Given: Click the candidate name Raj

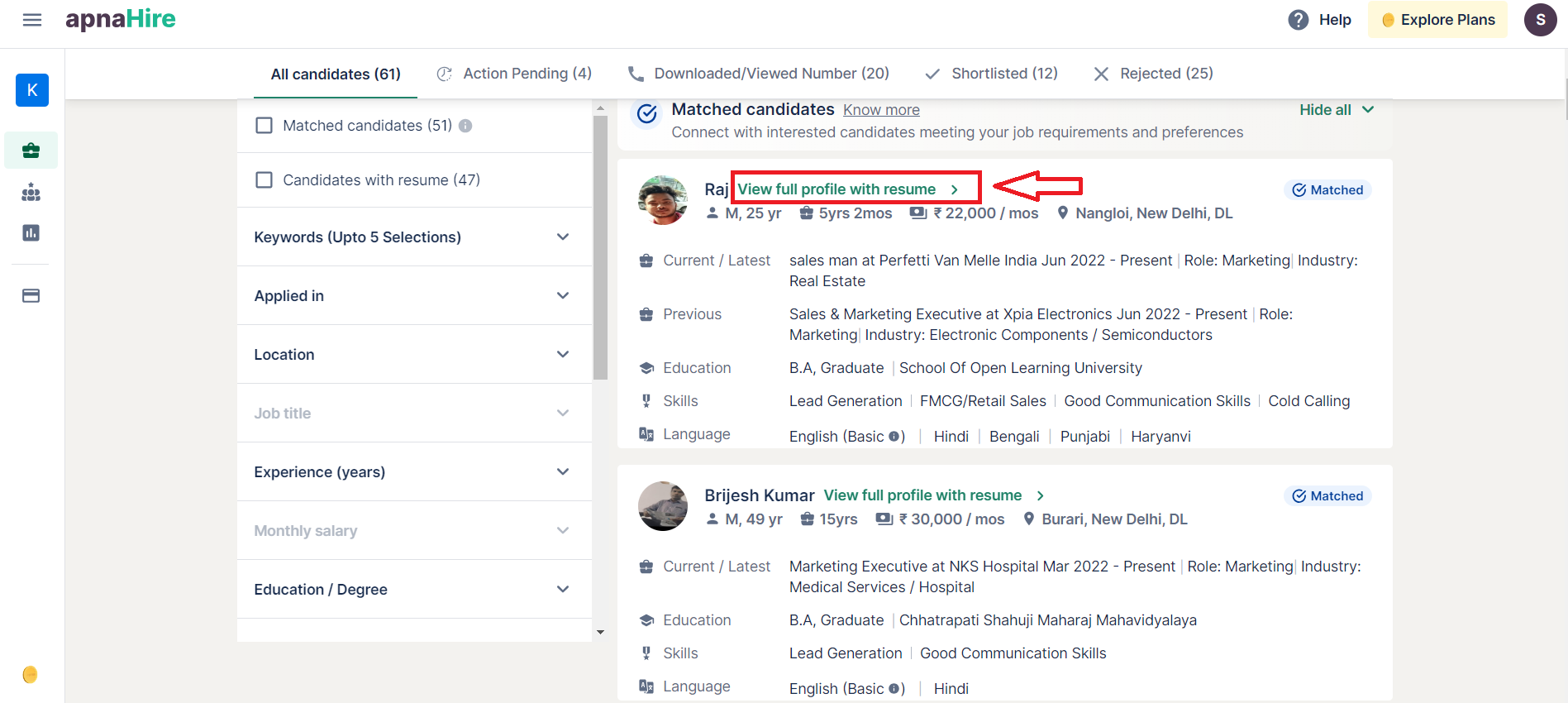Looking at the screenshot, I should pyautogui.click(x=717, y=189).
